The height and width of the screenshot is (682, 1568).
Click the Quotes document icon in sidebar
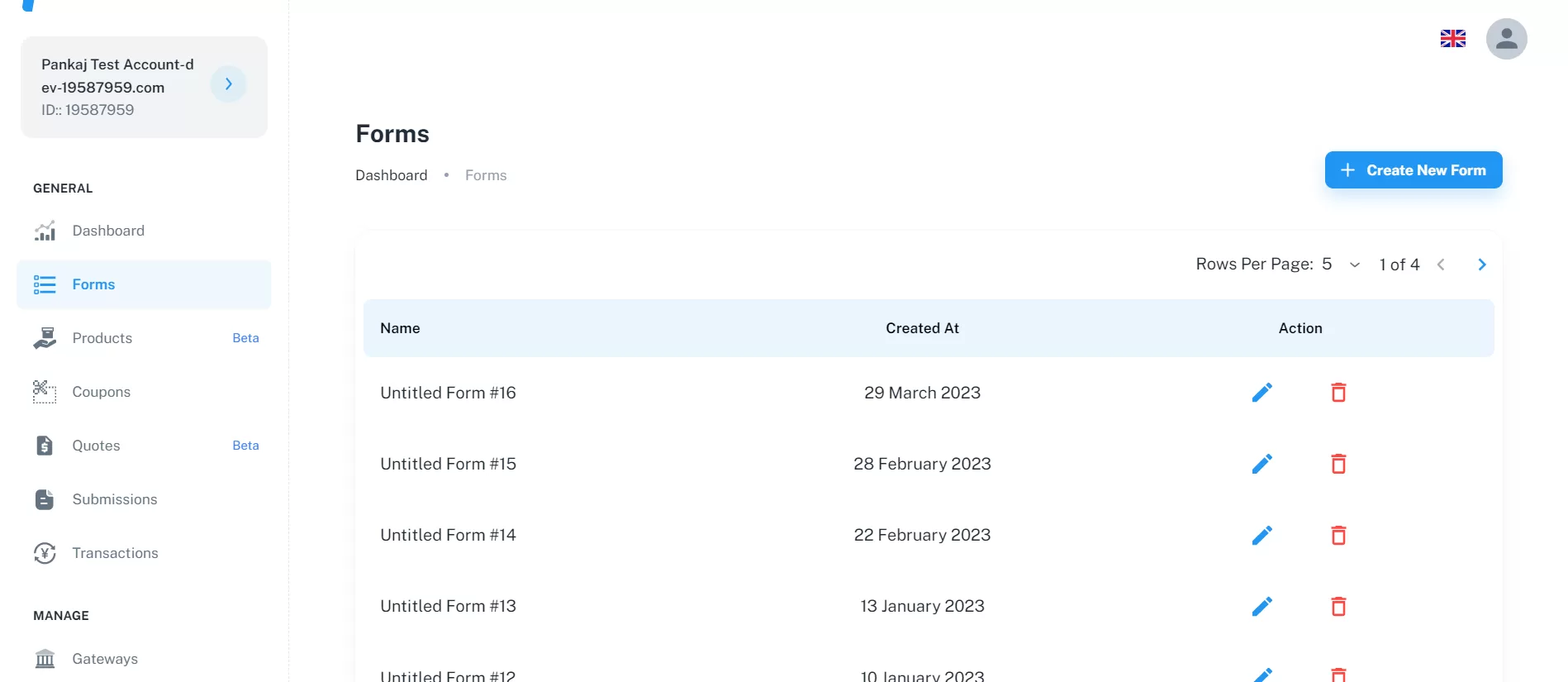(x=45, y=446)
